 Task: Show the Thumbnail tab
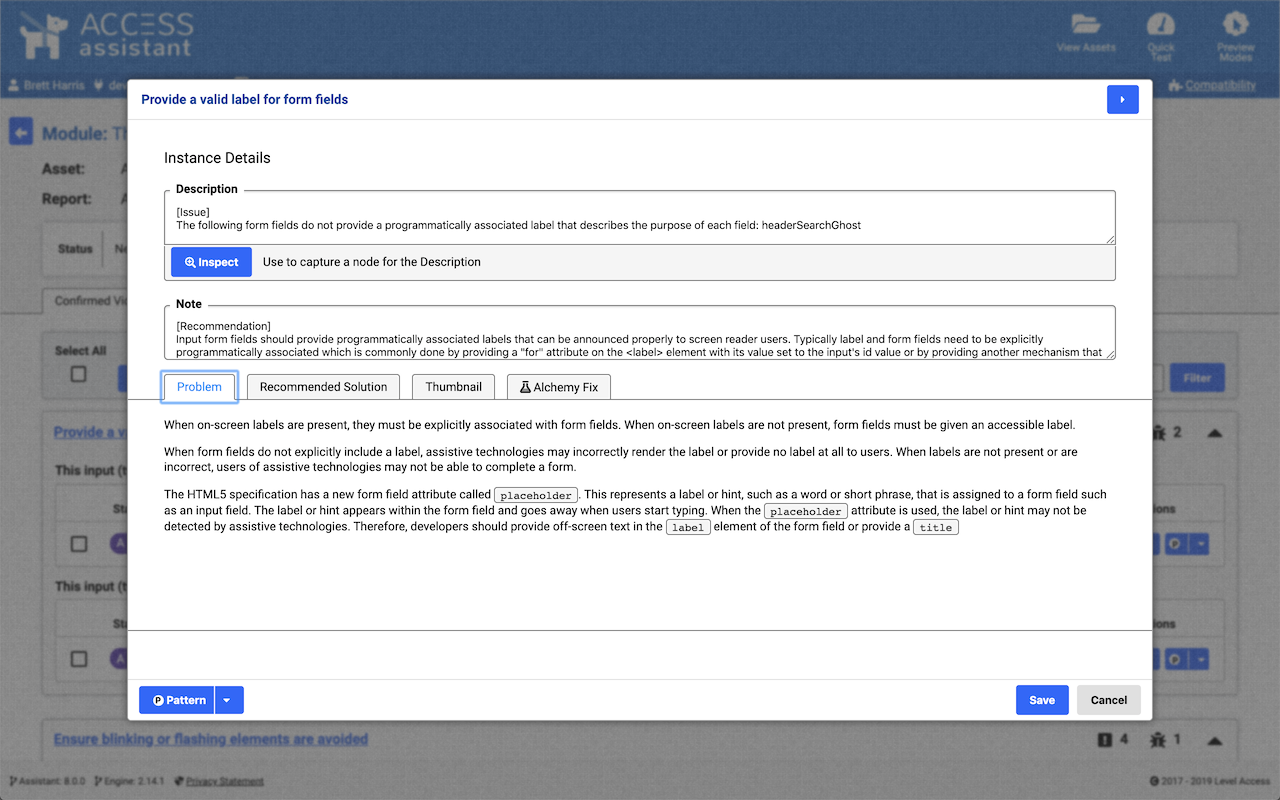pos(453,387)
